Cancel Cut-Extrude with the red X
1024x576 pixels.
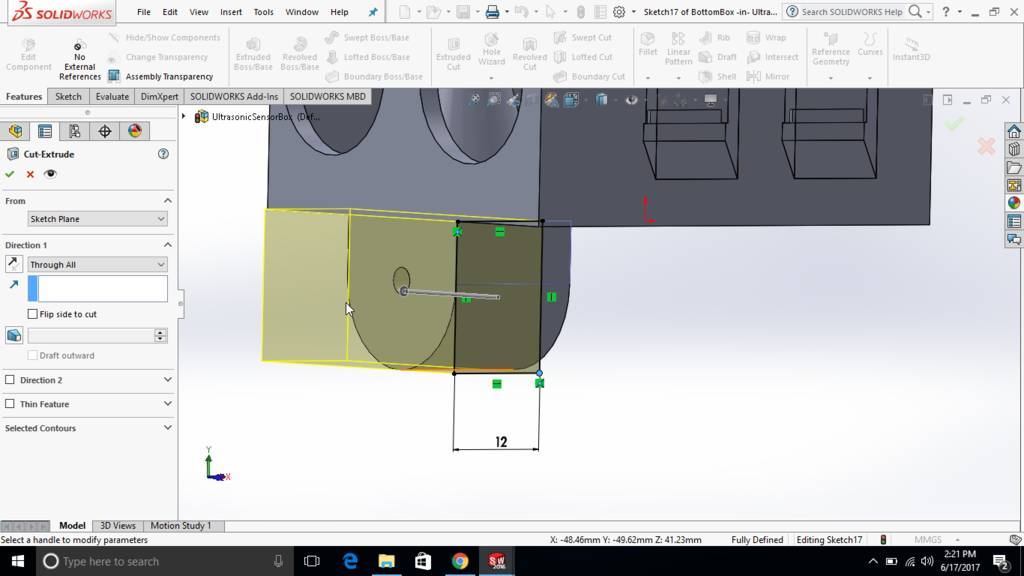pos(30,174)
